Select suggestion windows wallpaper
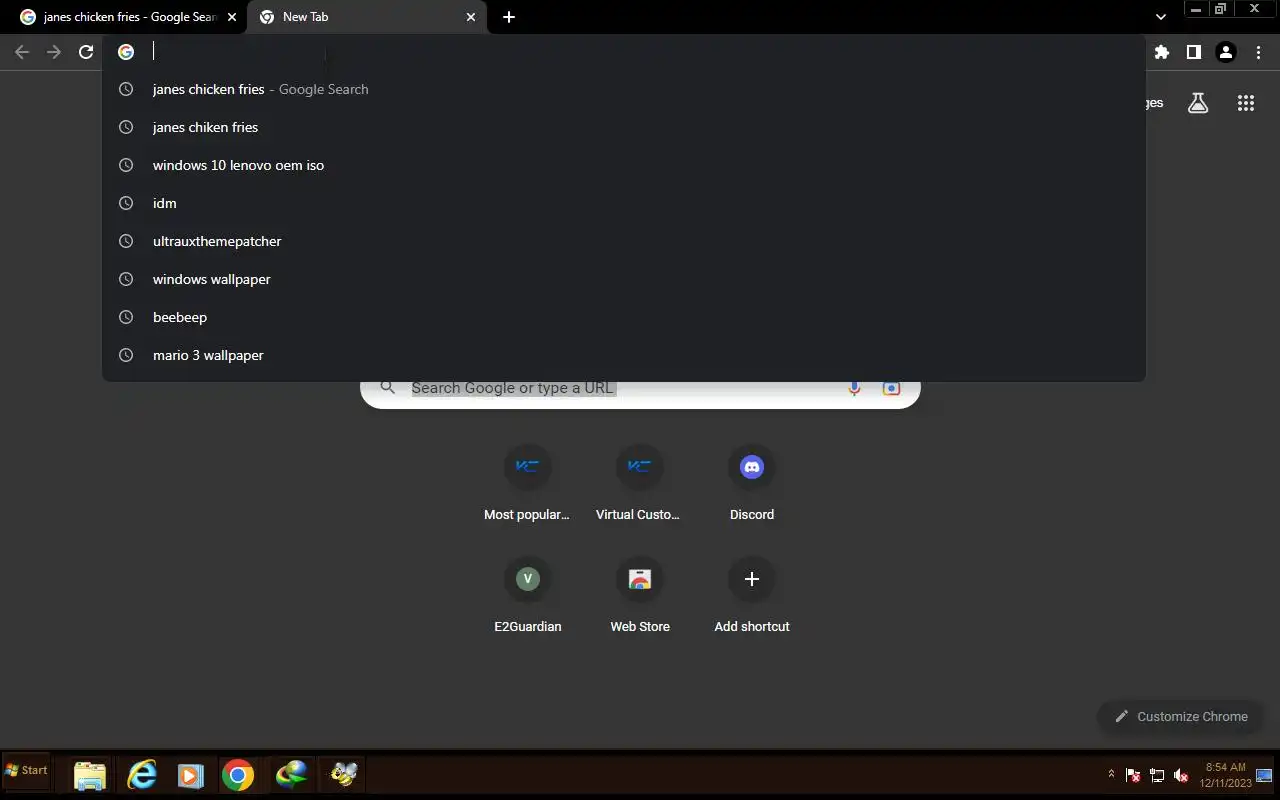Image resolution: width=1280 pixels, height=800 pixels. click(x=624, y=279)
